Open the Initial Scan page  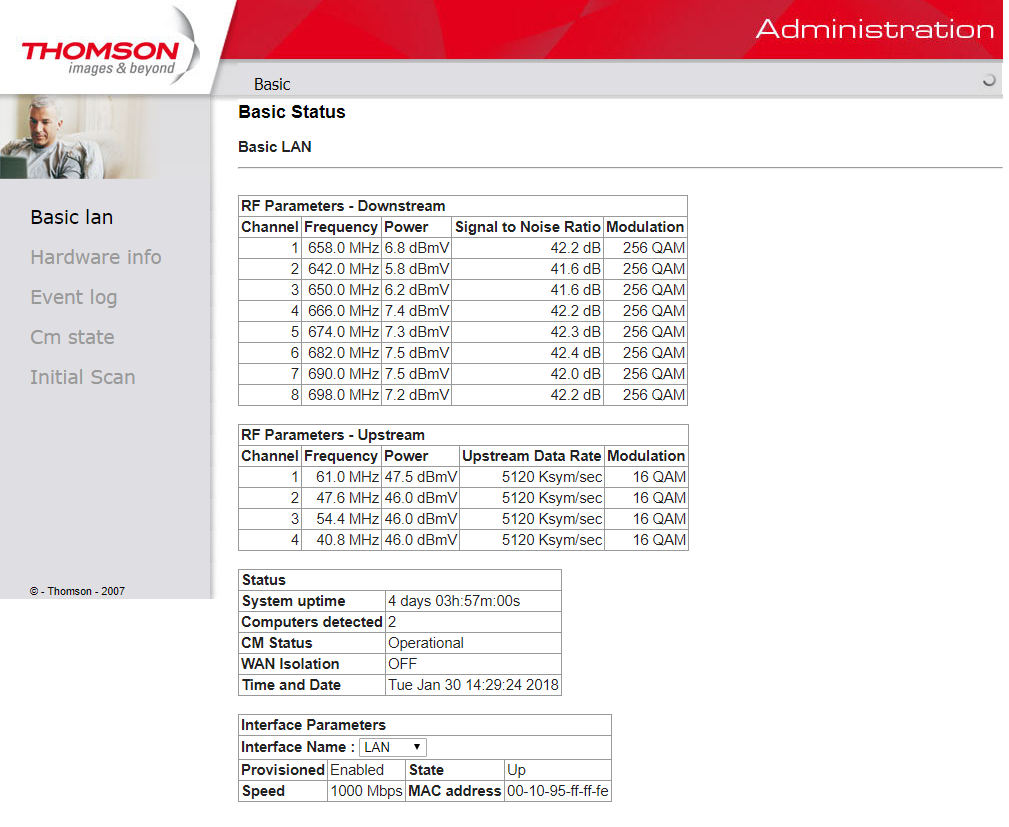[x=83, y=377]
